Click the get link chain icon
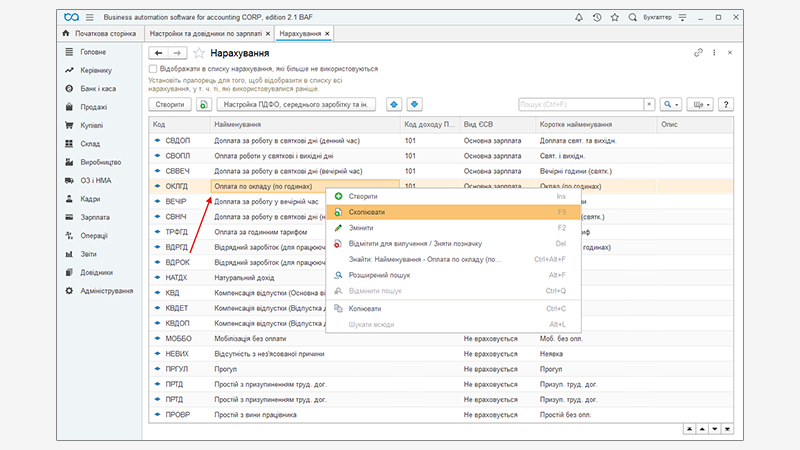This screenshot has height=450, width=800. coord(699,52)
